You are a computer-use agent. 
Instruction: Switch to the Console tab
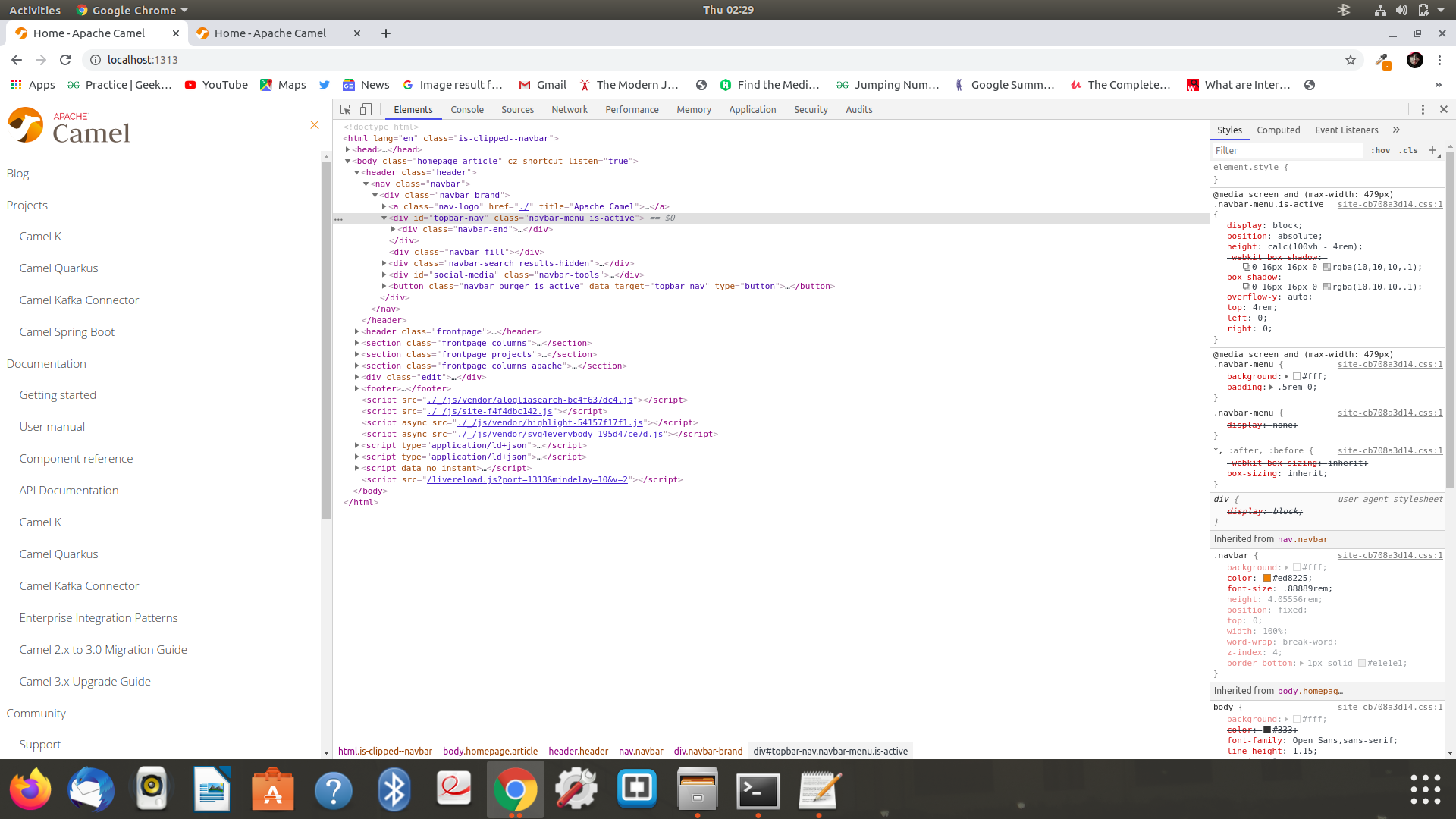click(467, 109)
